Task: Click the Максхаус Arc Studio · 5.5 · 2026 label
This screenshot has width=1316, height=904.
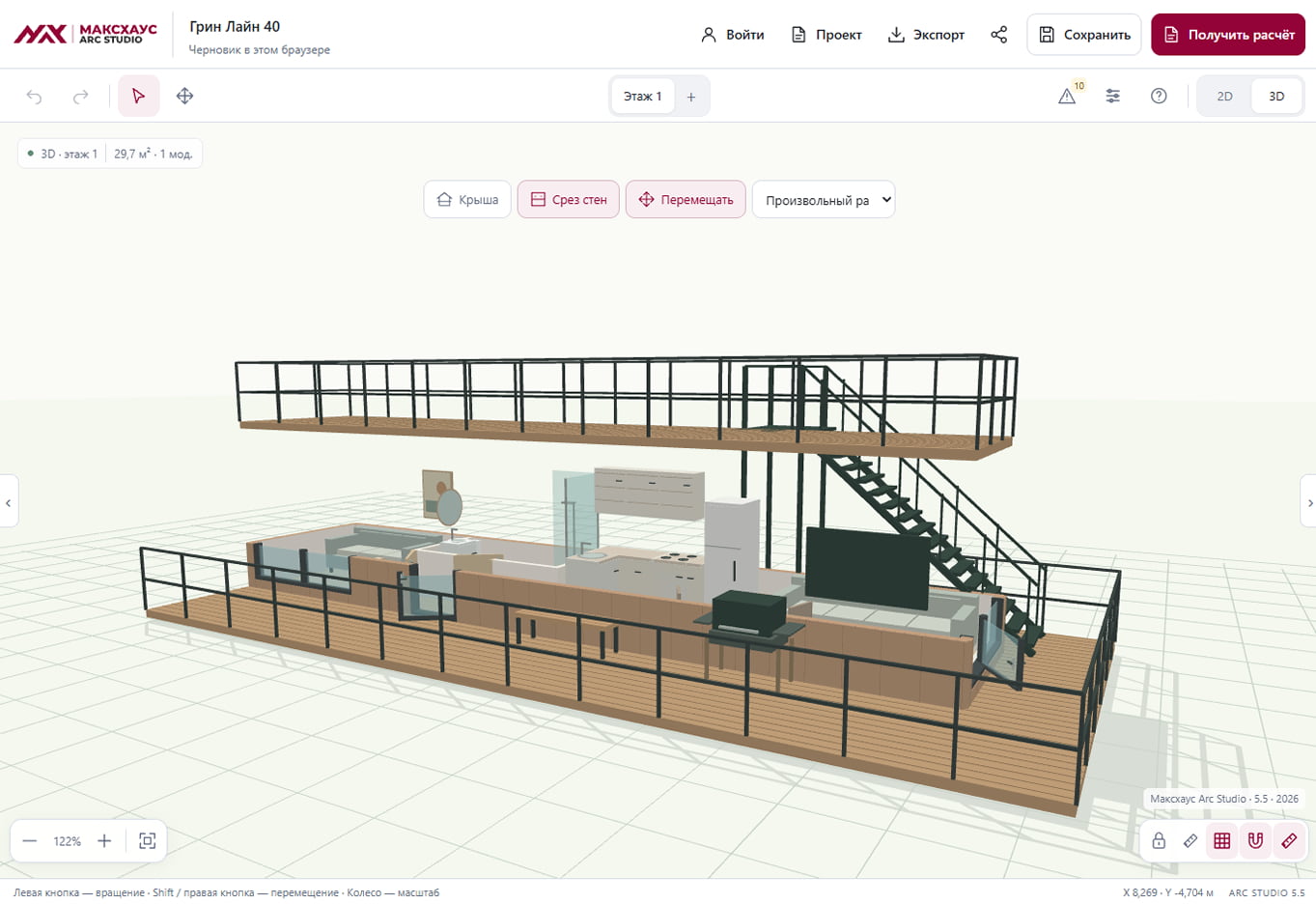Action: point(1224,799)
